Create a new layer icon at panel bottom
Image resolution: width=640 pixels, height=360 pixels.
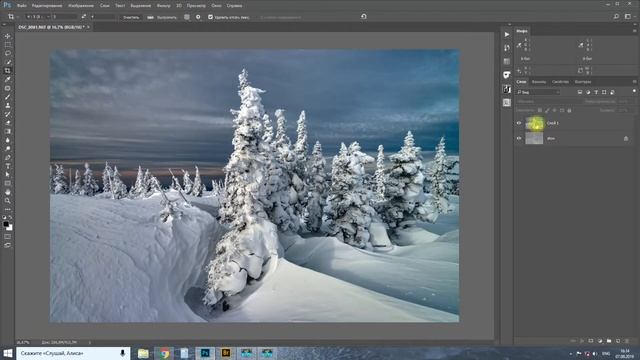pos(618,341)
